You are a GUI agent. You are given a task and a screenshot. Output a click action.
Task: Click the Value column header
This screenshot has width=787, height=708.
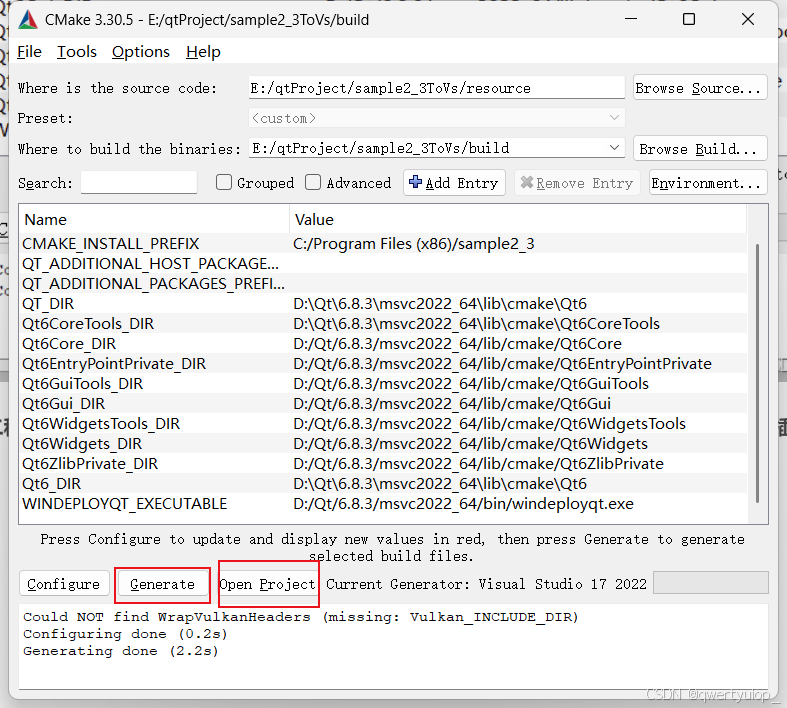pos(518,220)
